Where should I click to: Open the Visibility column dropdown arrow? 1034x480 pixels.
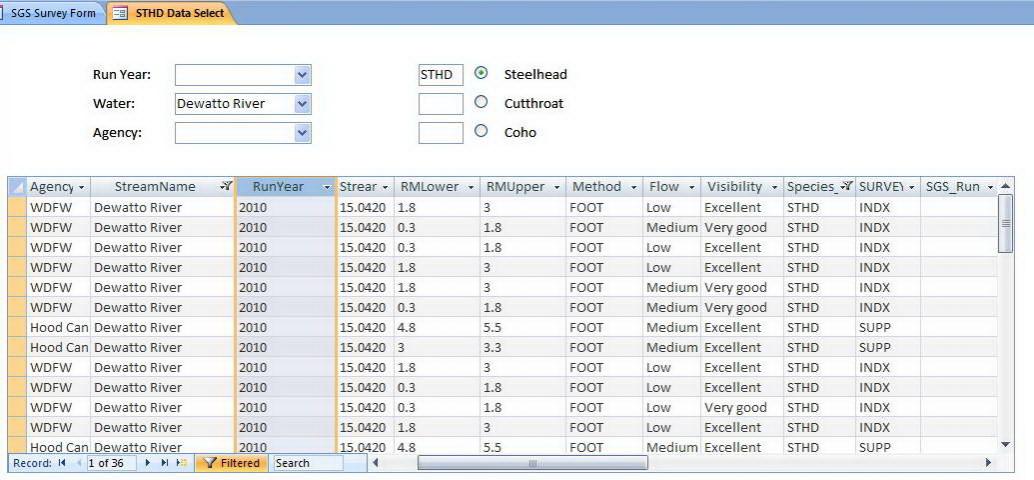point(774,187)
